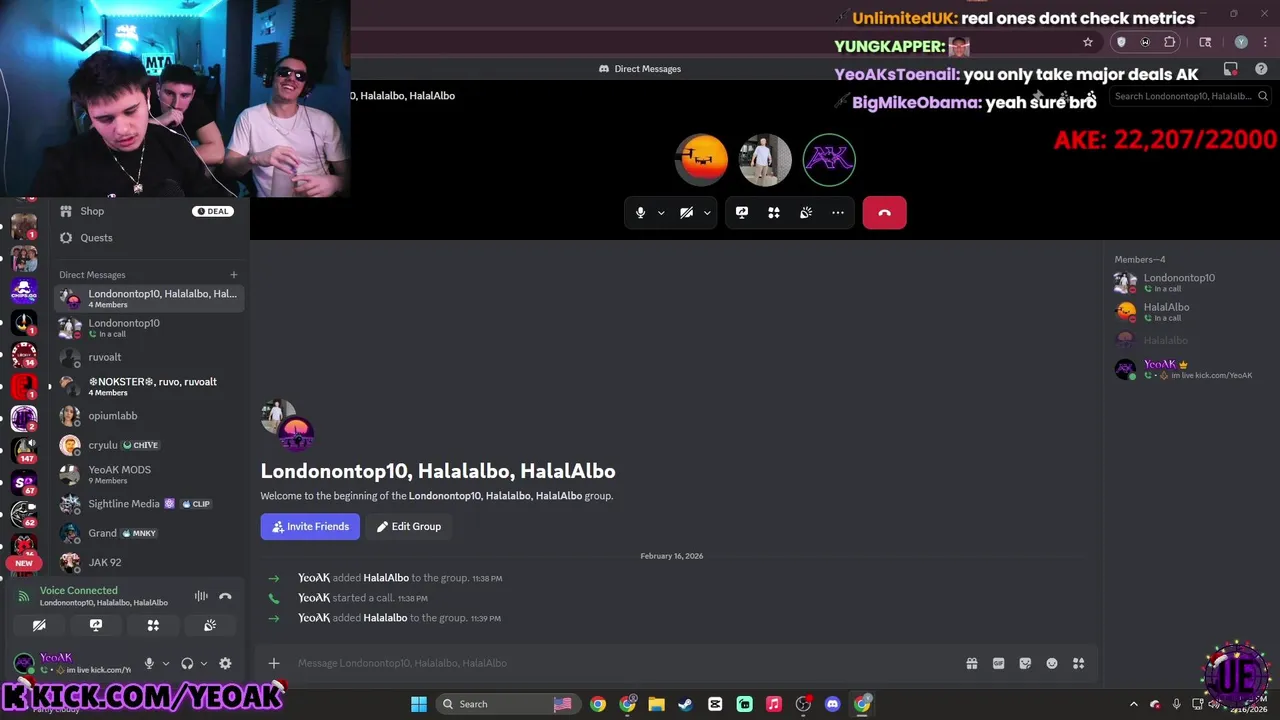Expand input device options beside user mic
The image size is (1280, 720).
(x=166, y=663)
